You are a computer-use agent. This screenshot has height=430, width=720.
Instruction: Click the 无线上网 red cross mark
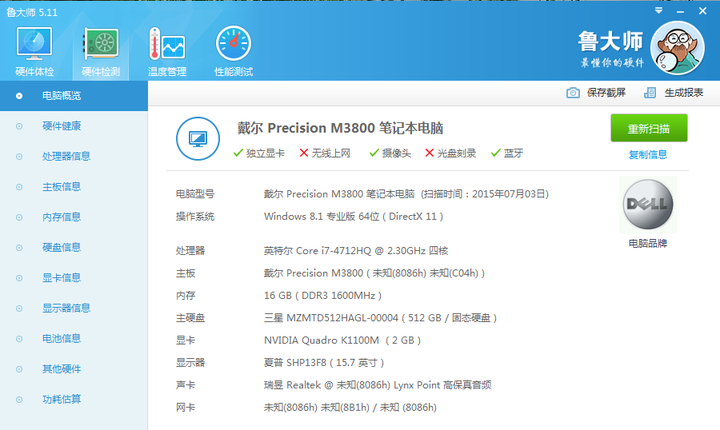pyautogui.click(x=304, y=153)
